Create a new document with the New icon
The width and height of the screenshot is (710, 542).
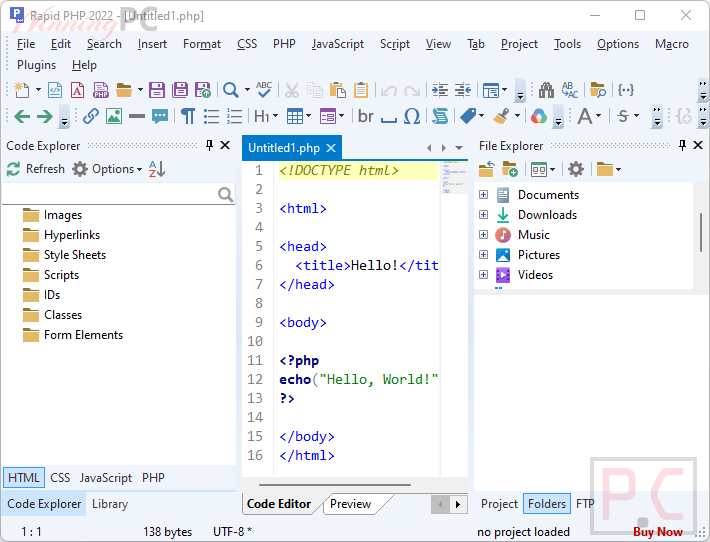pos(21,90)
